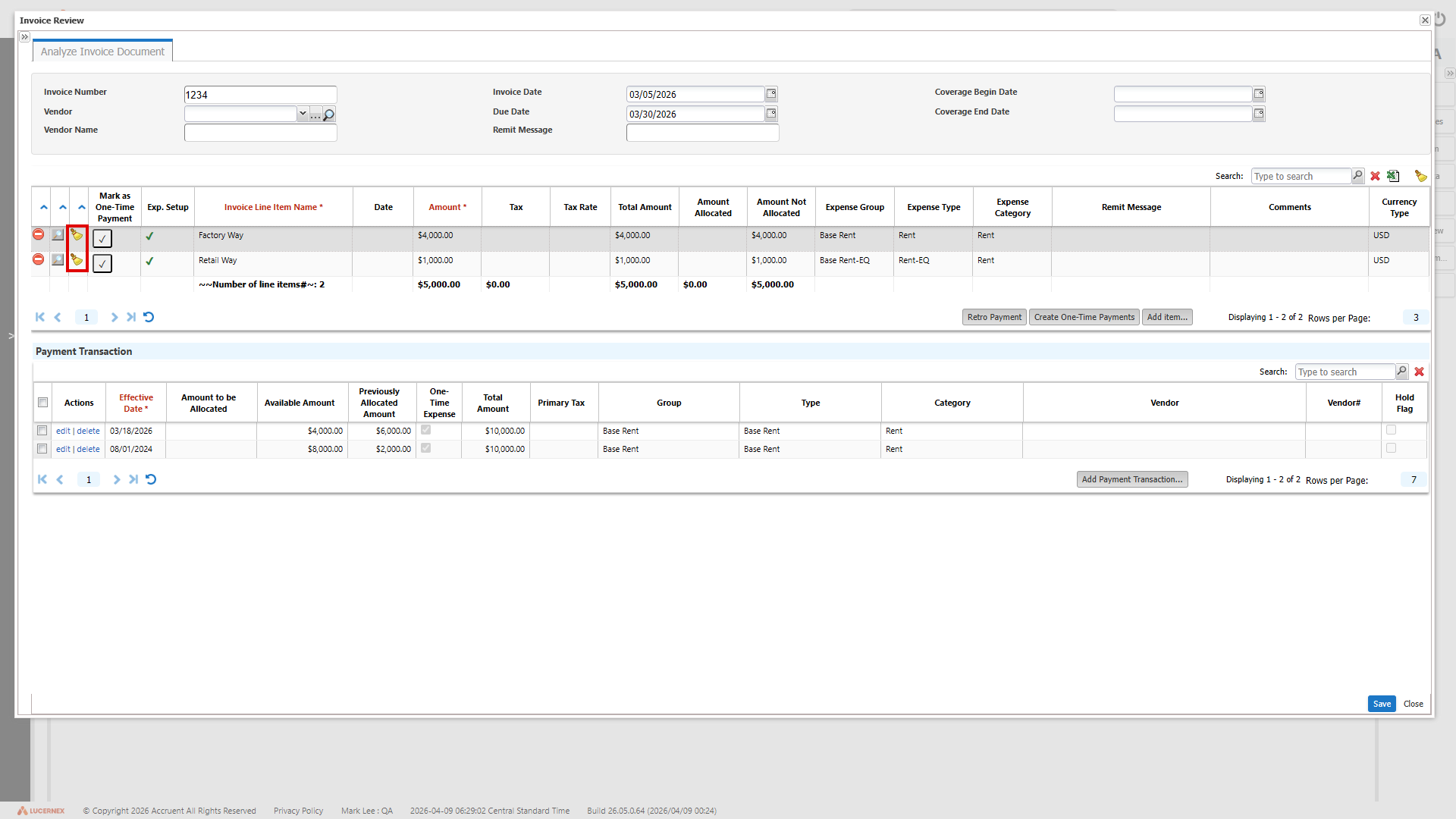Focus the Remit Message text field
Viewport: 1456px width, 819px height.
click(702, 133)
